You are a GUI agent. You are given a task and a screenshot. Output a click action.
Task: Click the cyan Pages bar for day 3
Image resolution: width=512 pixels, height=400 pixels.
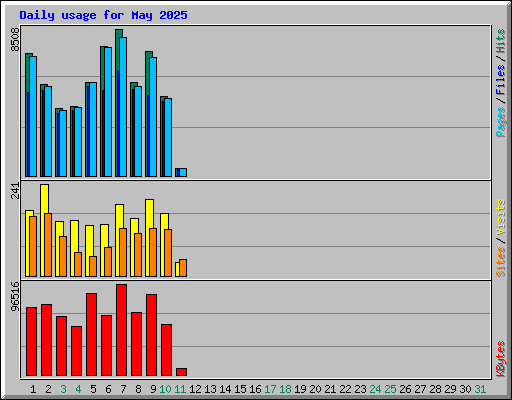63,144
